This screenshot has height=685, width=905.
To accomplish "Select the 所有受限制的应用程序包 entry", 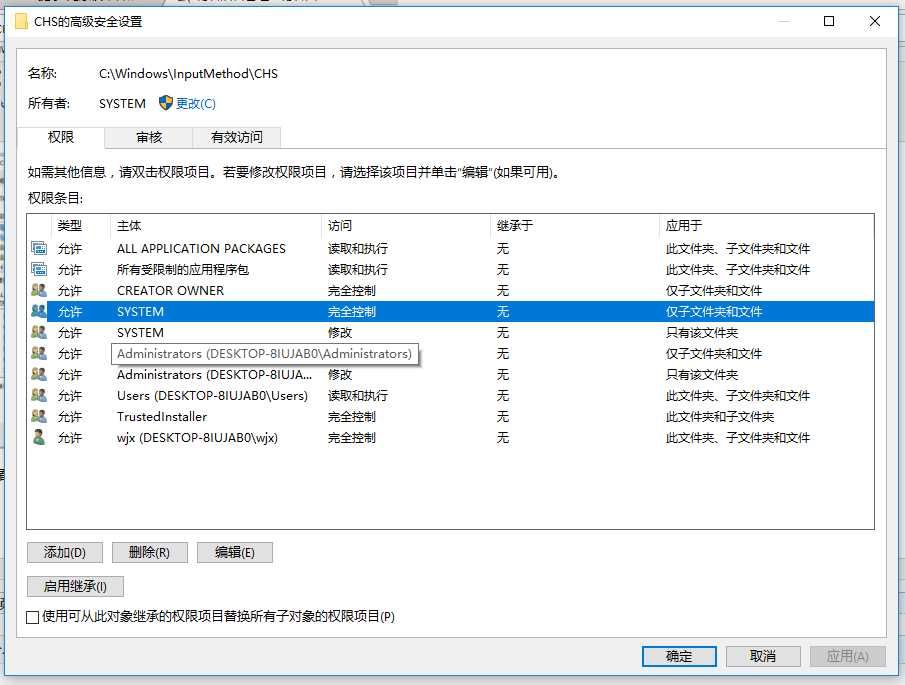I will click(450, 269).
